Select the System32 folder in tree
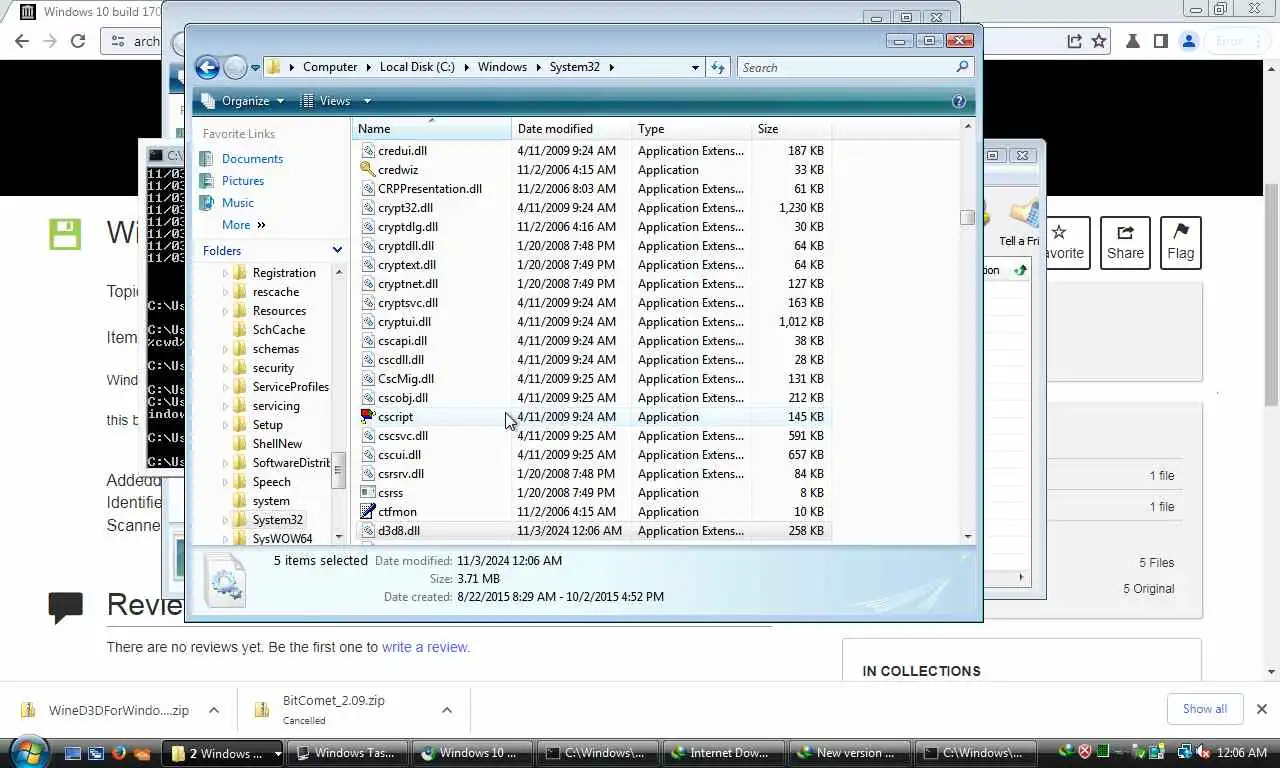This screenshot has height=768, width=1280. click(x=277, y=520)
